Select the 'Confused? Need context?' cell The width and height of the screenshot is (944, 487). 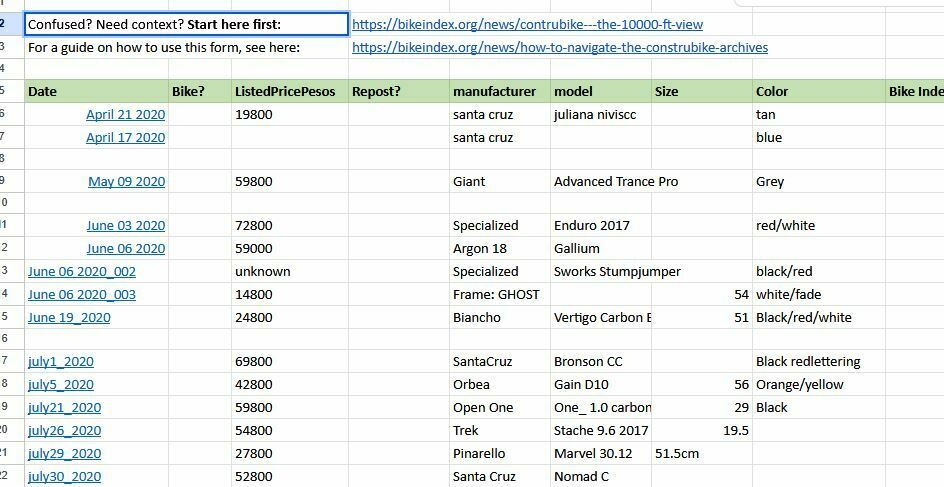[x=186, y=24]
